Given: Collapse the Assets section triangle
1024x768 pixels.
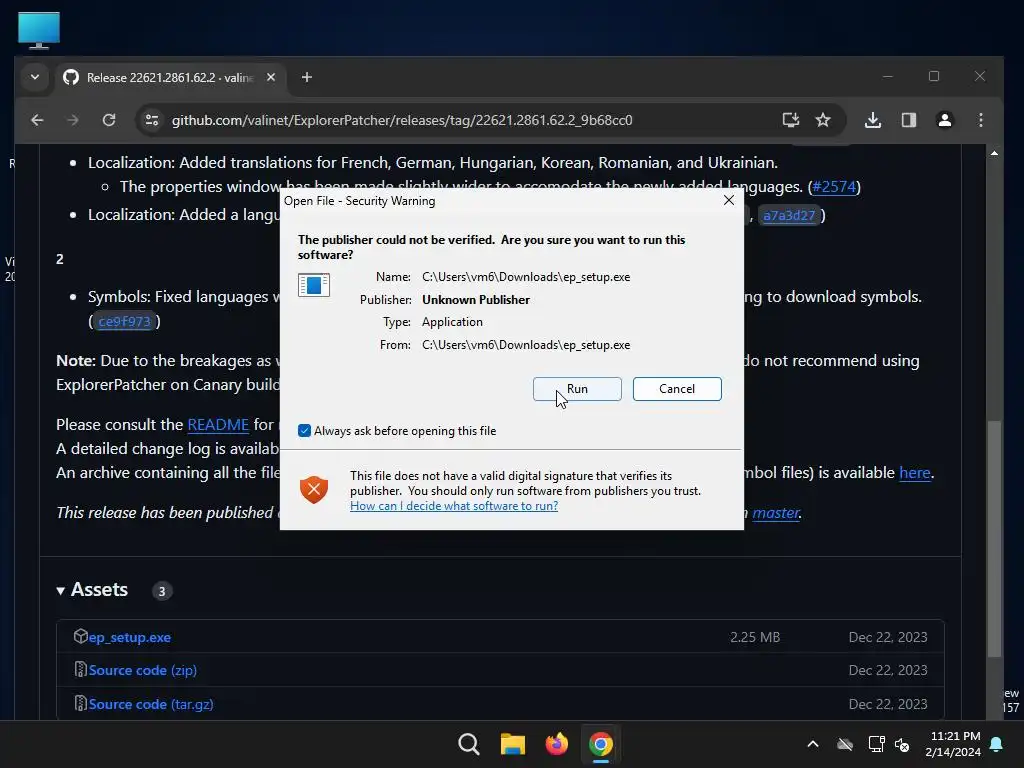Looking at the screenshot, I should [x=61, y=590].
